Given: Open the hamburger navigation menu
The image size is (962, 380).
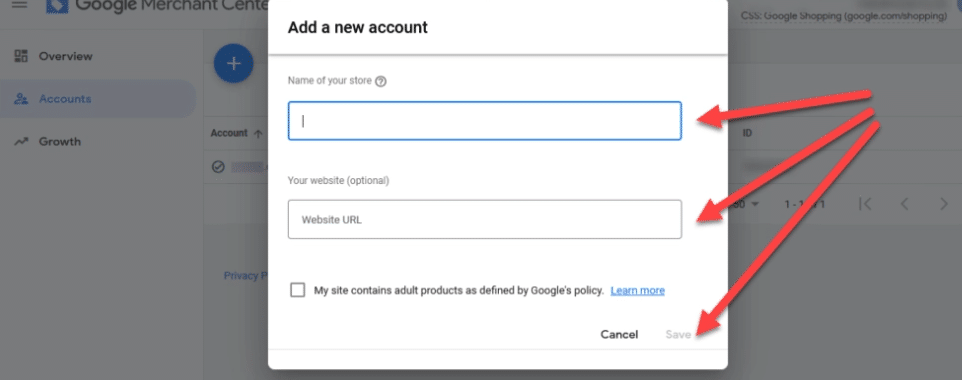Looking at the screenshot, I should point(20,4).
